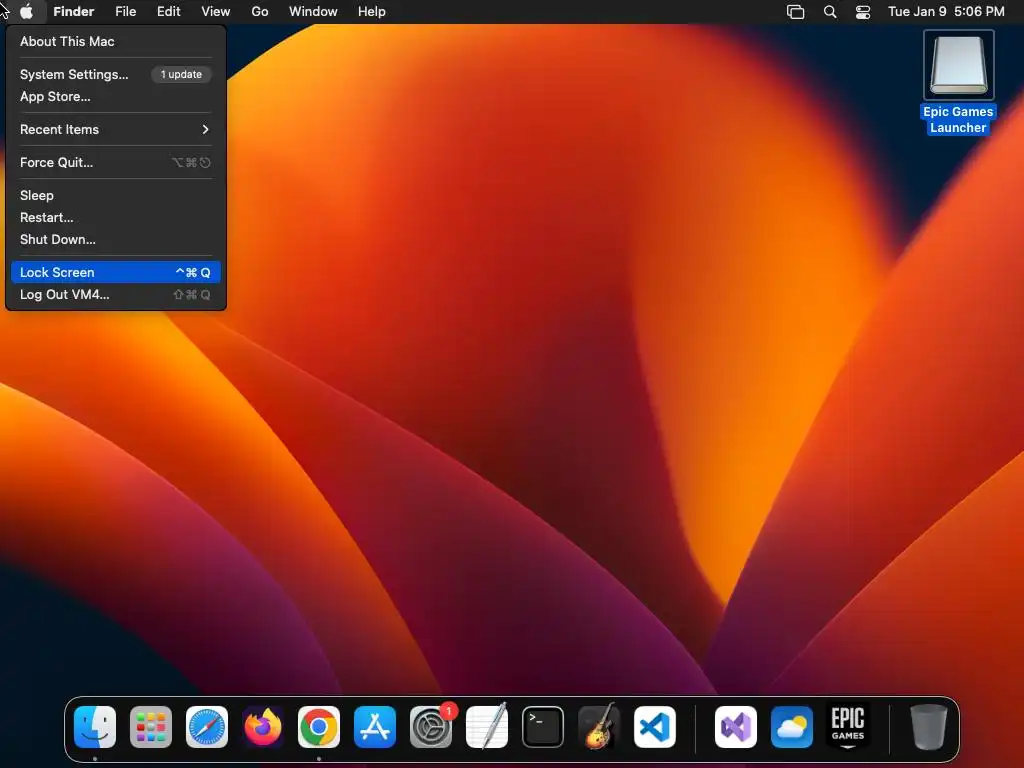Click the date and time clock
1024x768 pixels.
tap(946, 12)
